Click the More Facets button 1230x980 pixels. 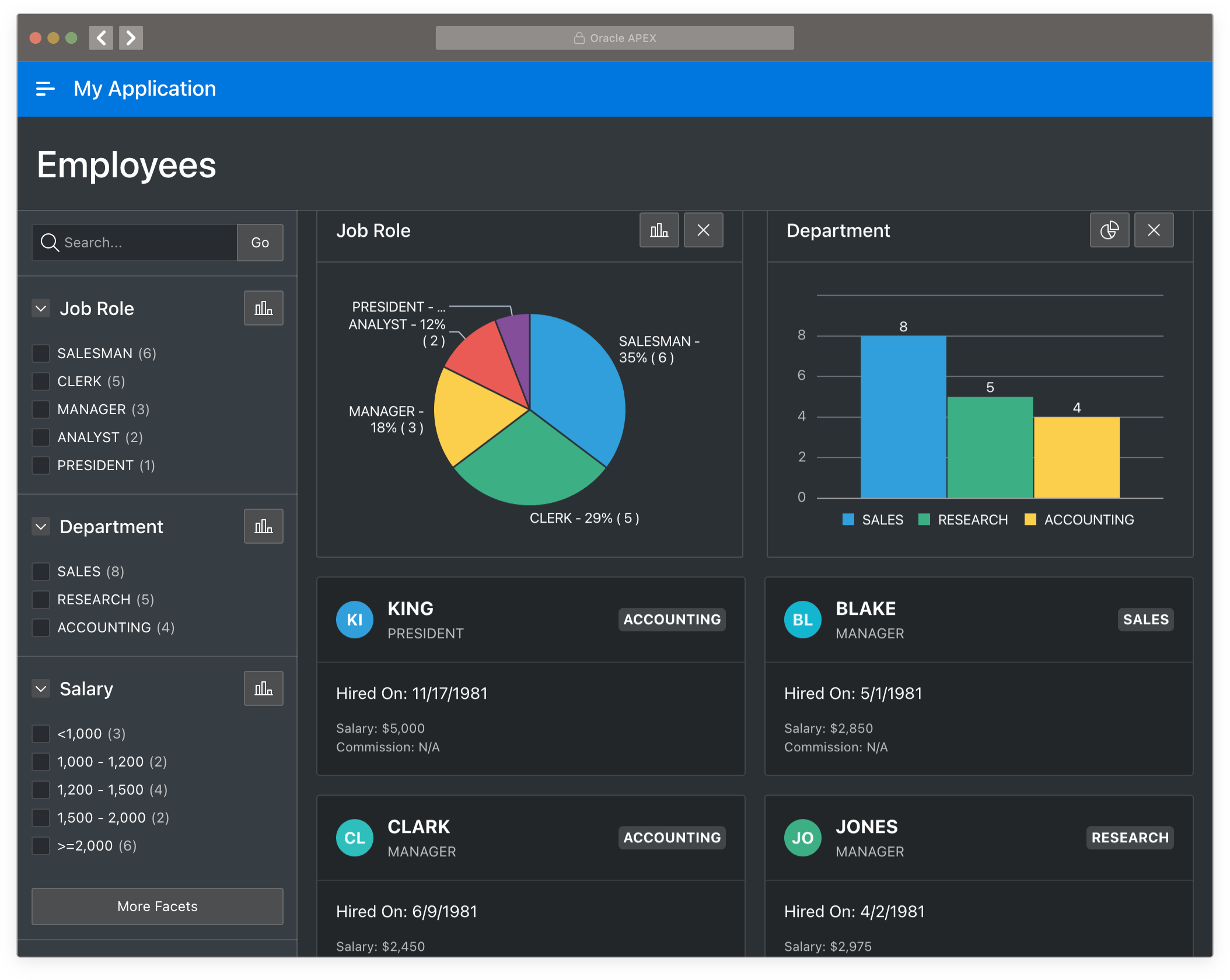[157, 906]
